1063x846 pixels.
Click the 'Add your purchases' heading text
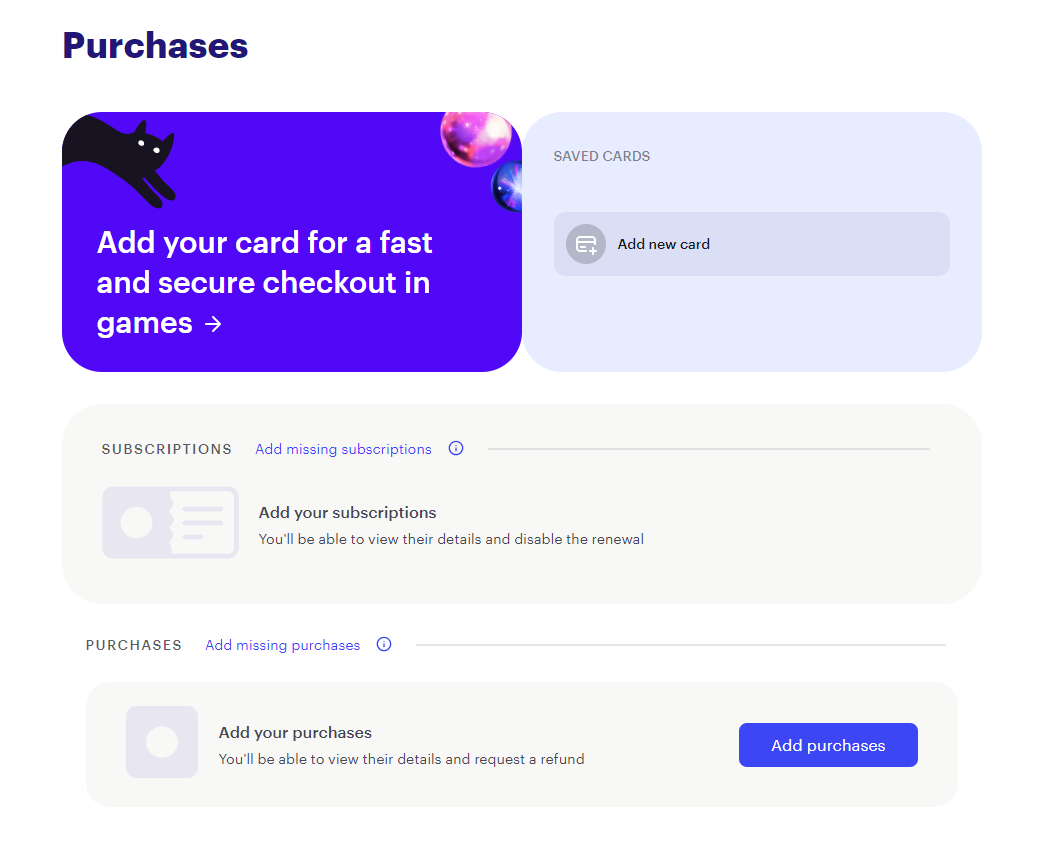pyautogui.click(x=295, y=732)
